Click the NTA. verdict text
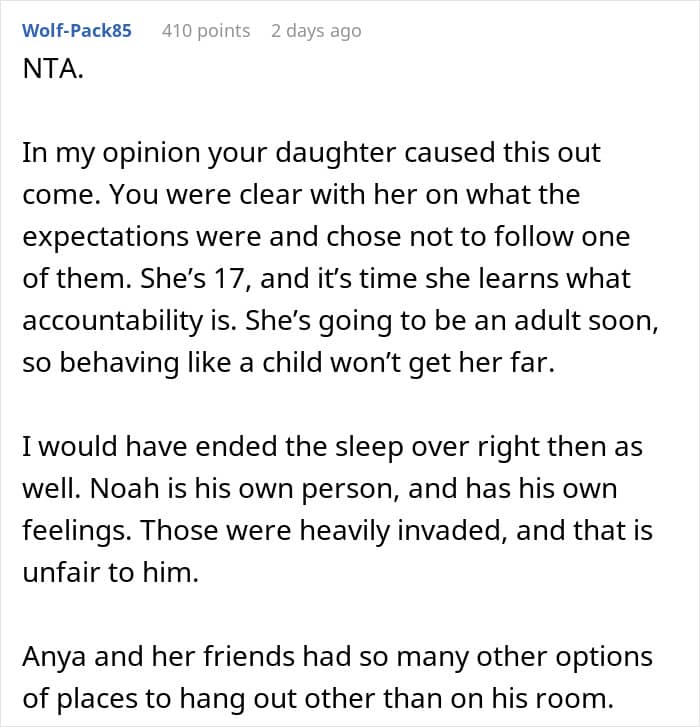The height and width of the screenshot is (727, 700). [x=53, y=69]
